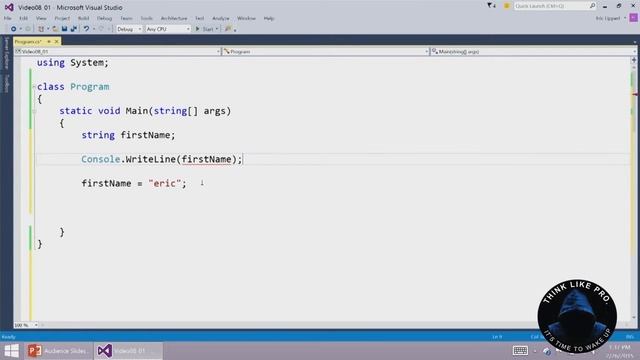Click the Undo arrow icon
This screenshot has height=360, width=640.
pos(86,29)
